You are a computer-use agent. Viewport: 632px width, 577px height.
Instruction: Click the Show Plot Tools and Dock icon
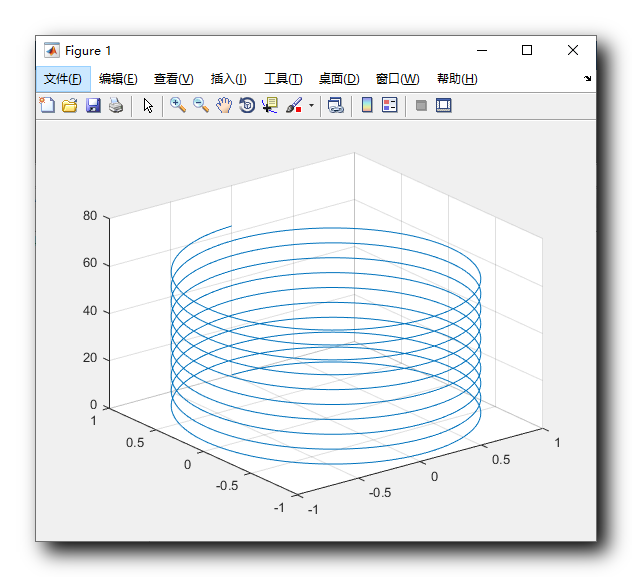(x=444, y=106)
